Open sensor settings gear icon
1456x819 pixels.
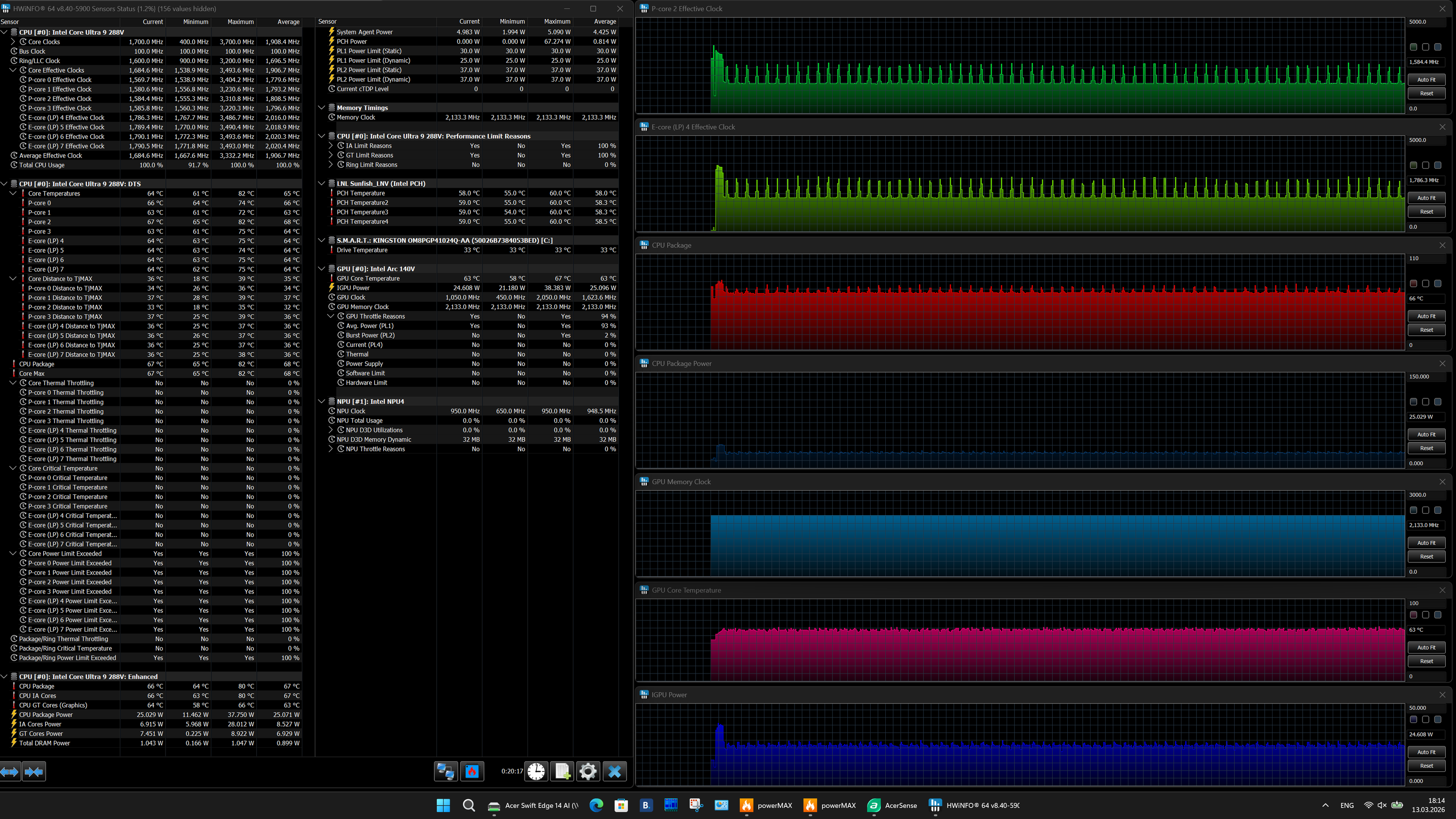click(588, 771)
